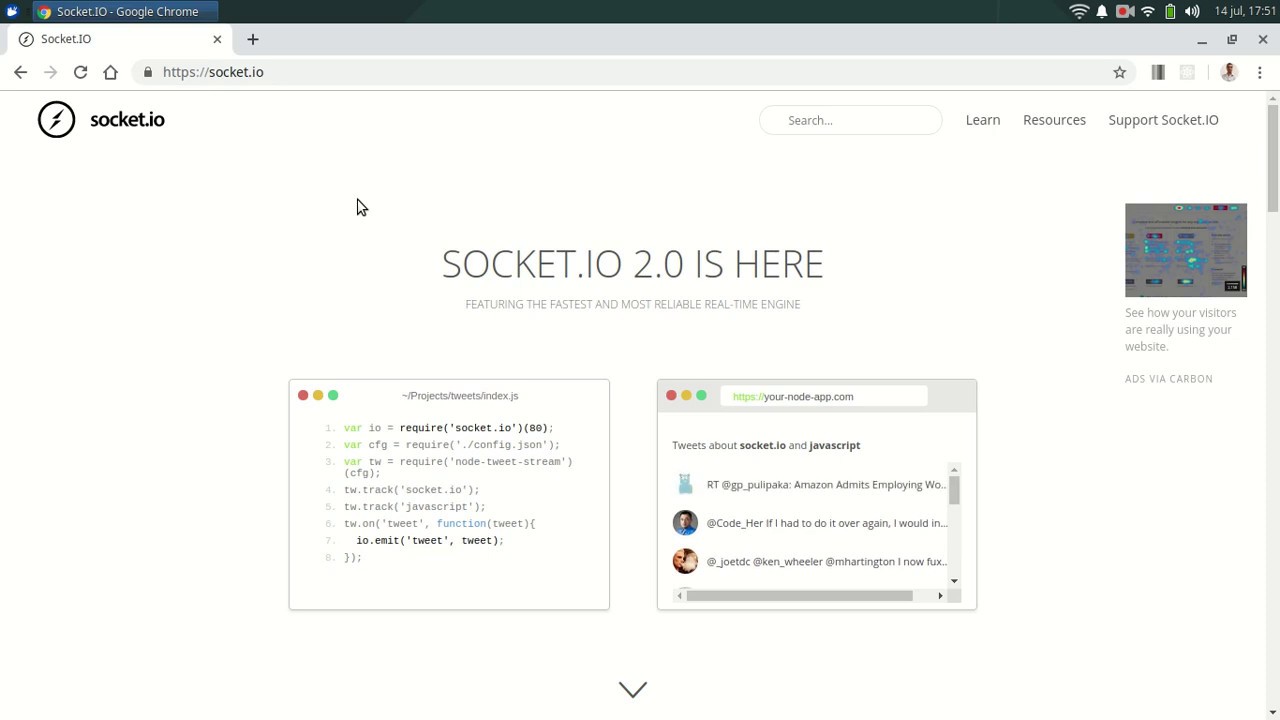The height and width of the screenshot is (720, 1280).
Task: Click the socket.io wordmark text
Action: point(127,119)
